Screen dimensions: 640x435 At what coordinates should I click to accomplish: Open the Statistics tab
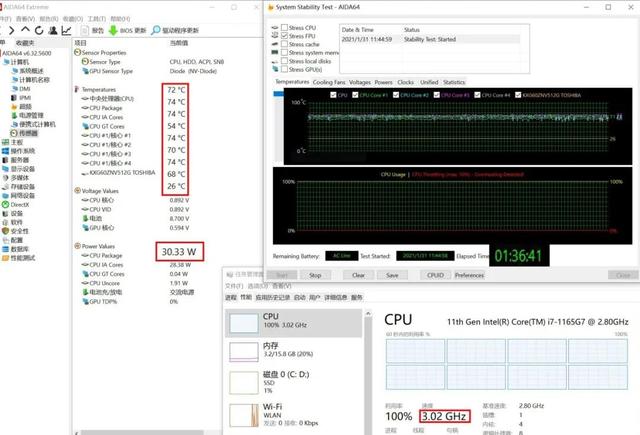454,82
